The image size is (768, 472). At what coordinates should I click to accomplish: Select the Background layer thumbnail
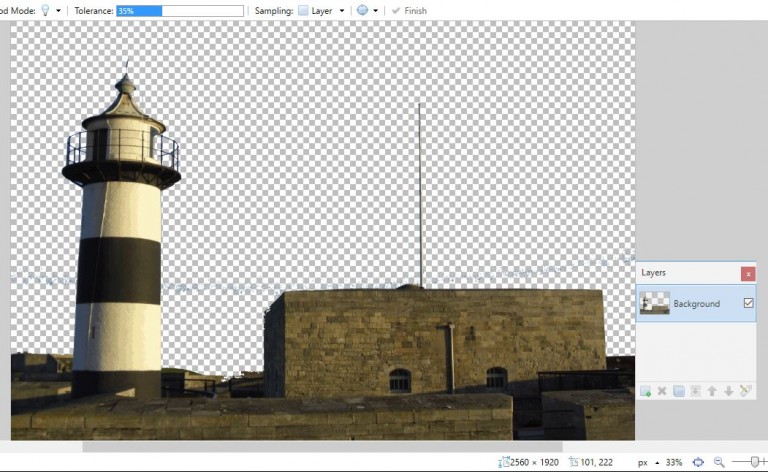[x=655, y=303]
